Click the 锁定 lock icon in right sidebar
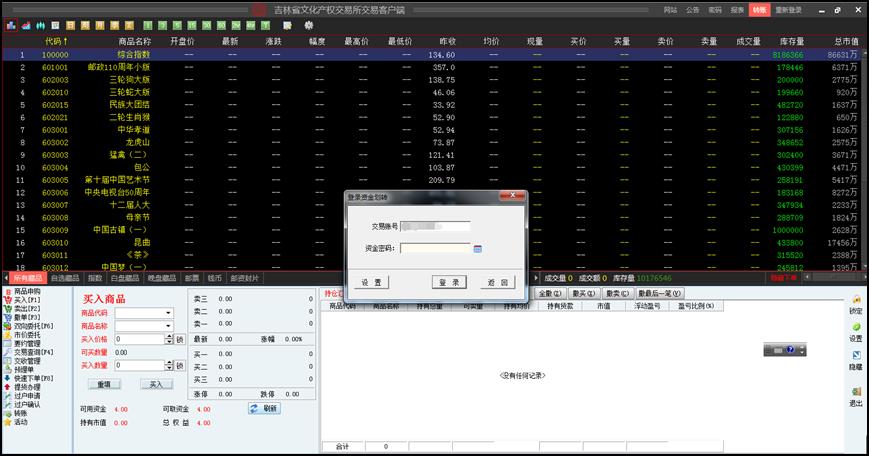Image resolution: width=869 pixels, height=456 pixels. [855, 303]
